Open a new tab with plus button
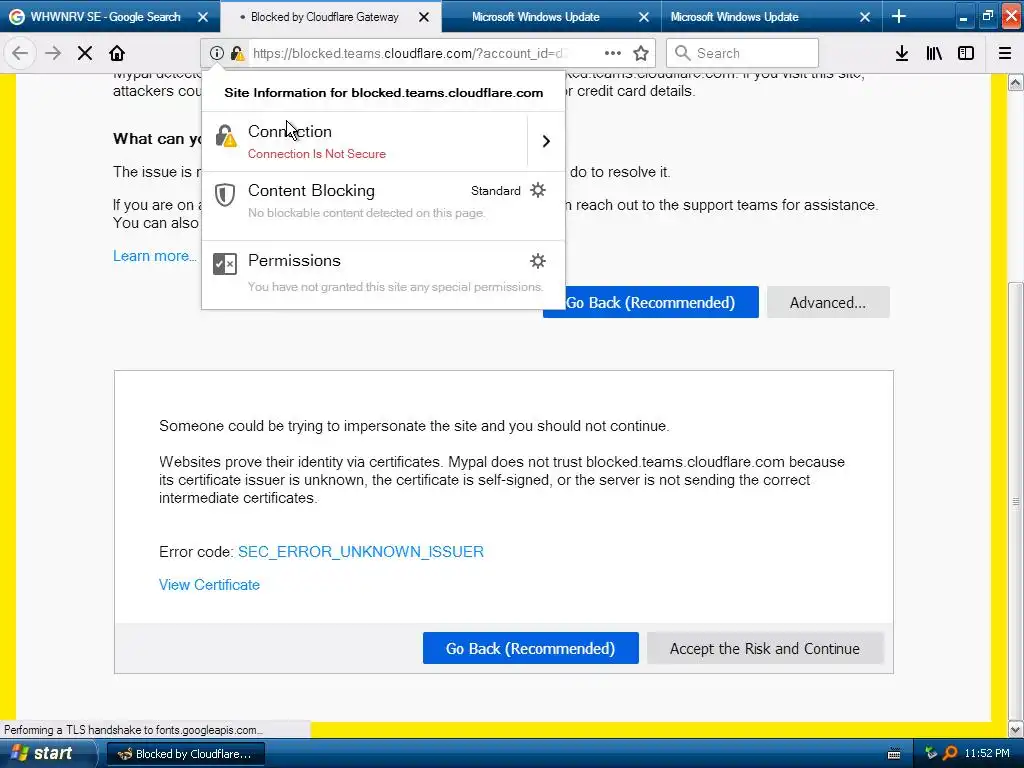Screen dimensions: 1024x768 [899, 16]
